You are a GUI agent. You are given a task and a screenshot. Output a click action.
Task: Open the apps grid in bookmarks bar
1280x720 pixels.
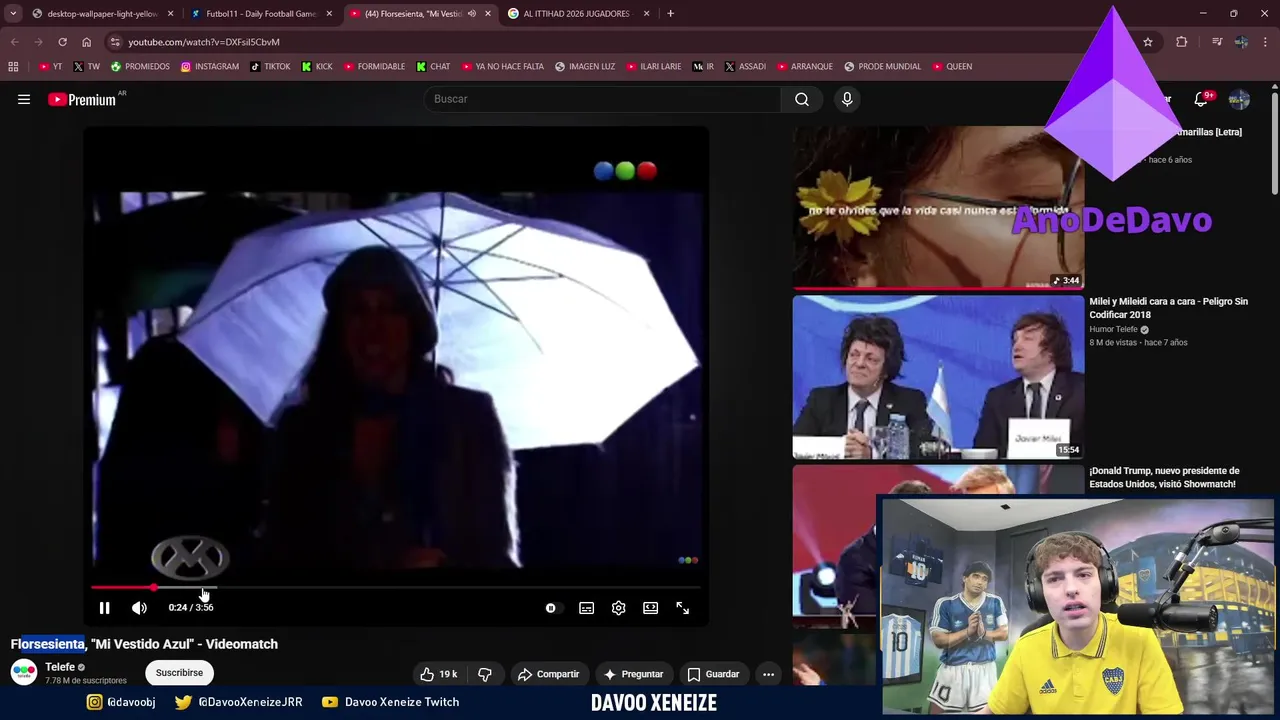[13, 67]
